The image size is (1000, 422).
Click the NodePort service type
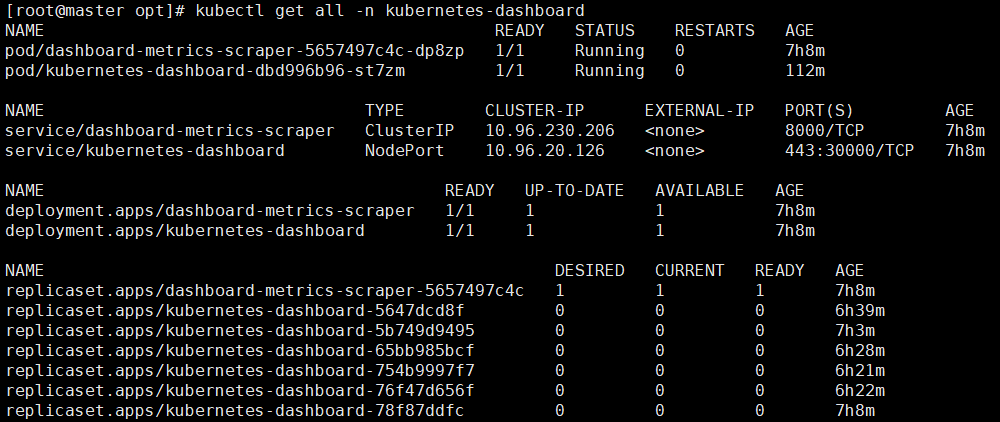[404, 151]
